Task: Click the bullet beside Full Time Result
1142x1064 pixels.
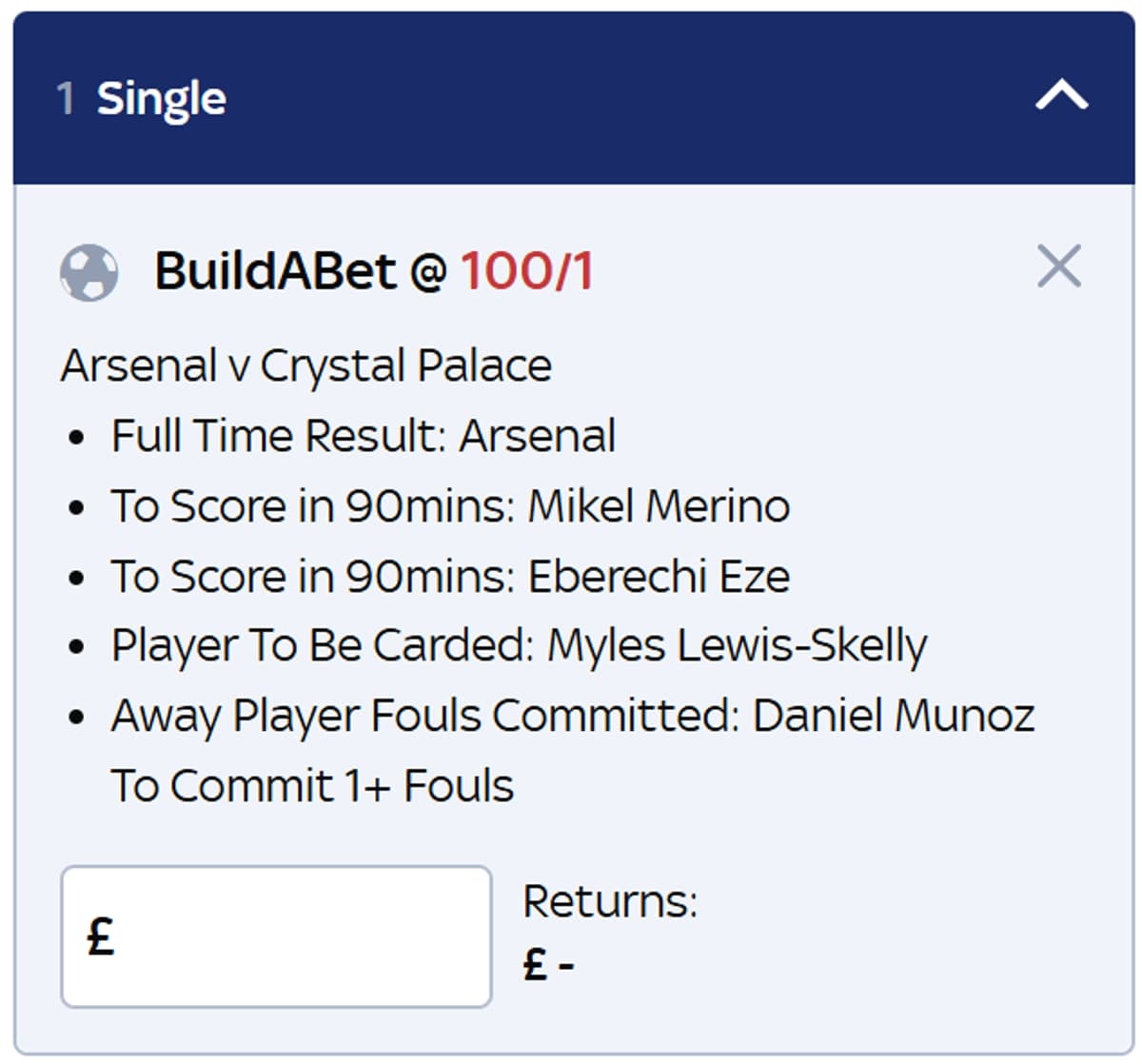Action: pos(77,438)
